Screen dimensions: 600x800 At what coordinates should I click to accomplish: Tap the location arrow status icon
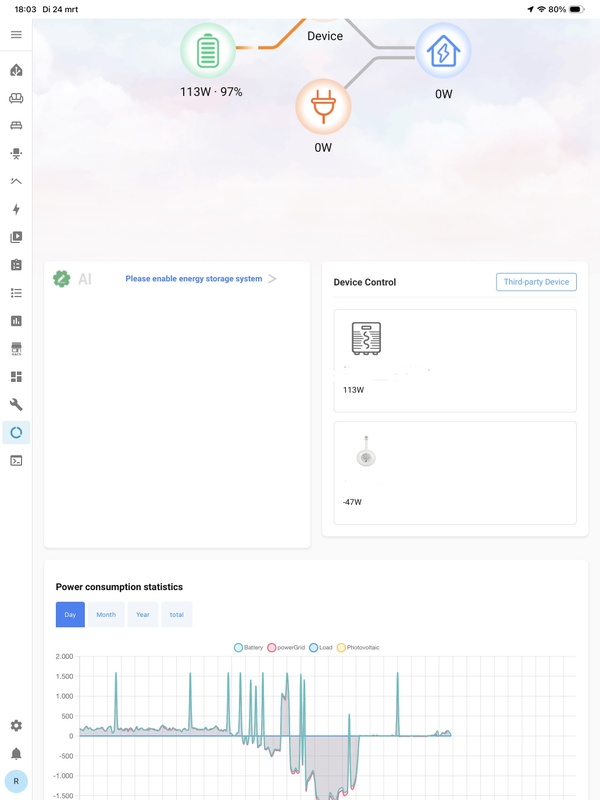point(531,9)
